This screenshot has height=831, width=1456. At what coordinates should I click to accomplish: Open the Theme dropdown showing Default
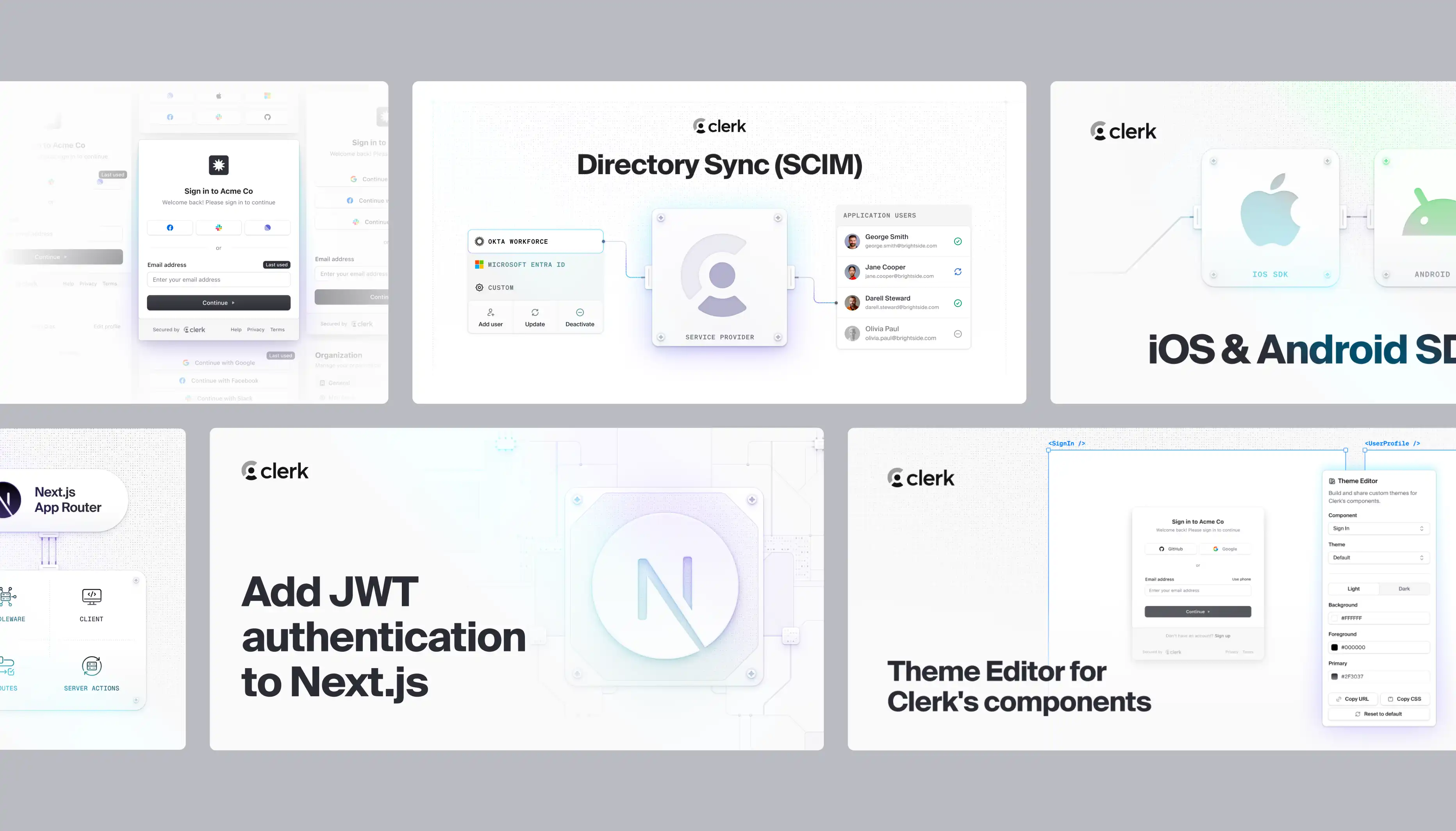tap(1378, 558)
